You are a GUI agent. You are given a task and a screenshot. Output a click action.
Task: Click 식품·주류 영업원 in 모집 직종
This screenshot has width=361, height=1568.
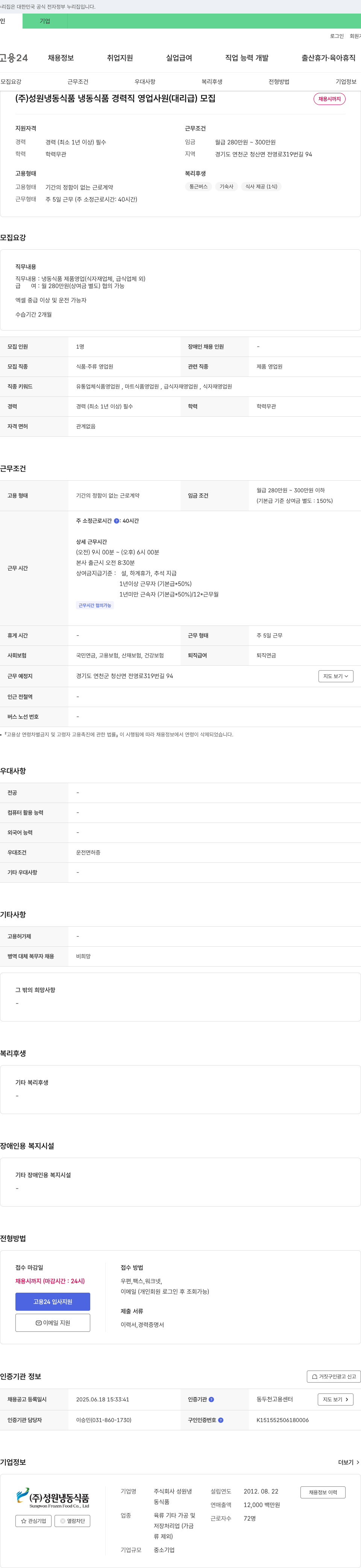94,366
